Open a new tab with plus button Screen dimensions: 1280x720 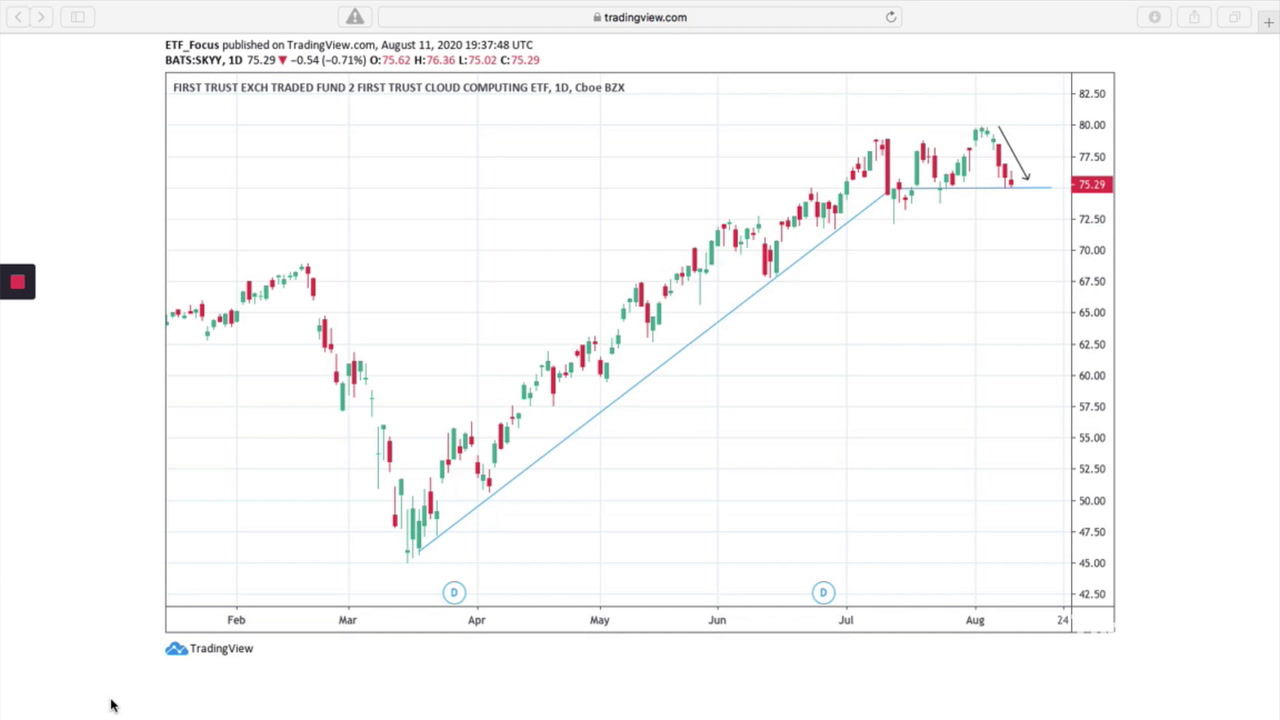pyautogui.click(x=1268, y=20)
